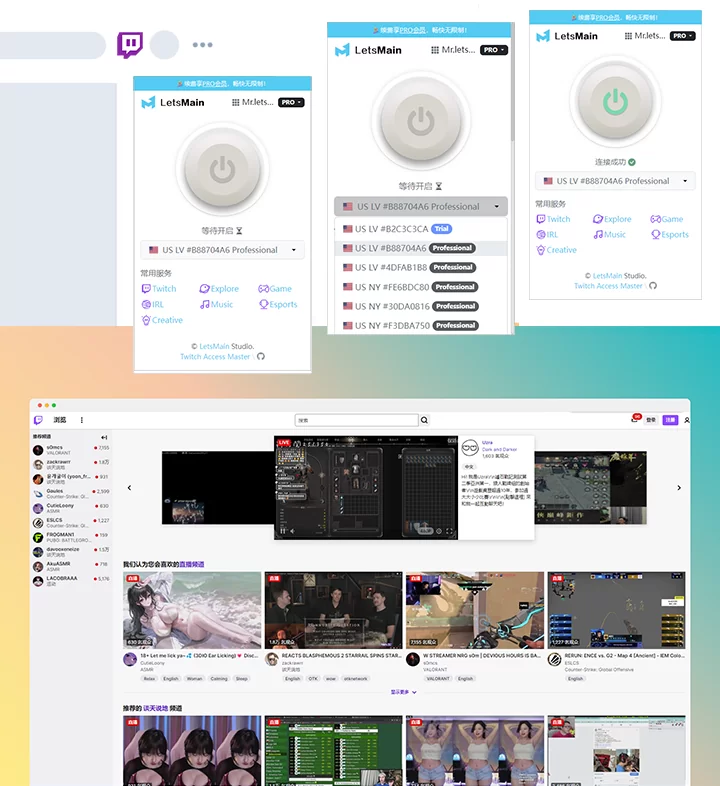Collapse the recommended channels sidebar
The width and height of the screenshot is (720, 786).
click(104, 437)
